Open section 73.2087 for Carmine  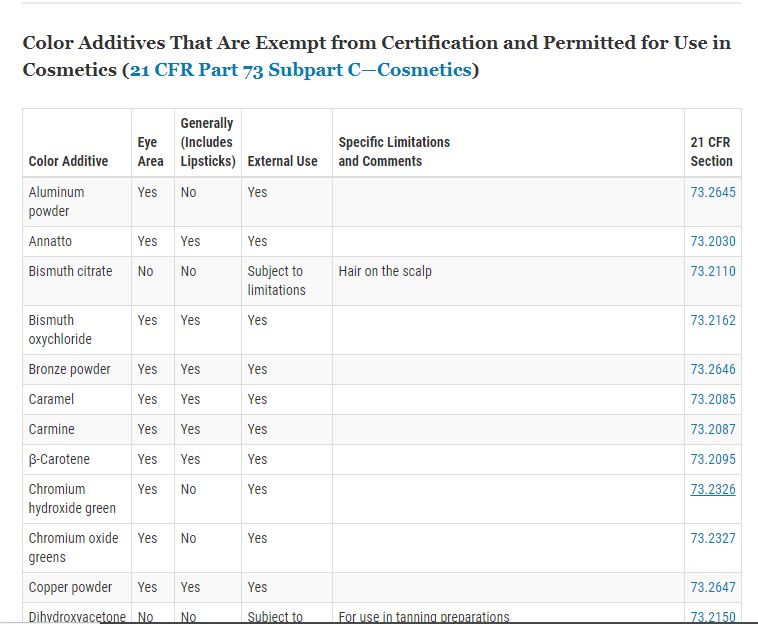[713, 429]
